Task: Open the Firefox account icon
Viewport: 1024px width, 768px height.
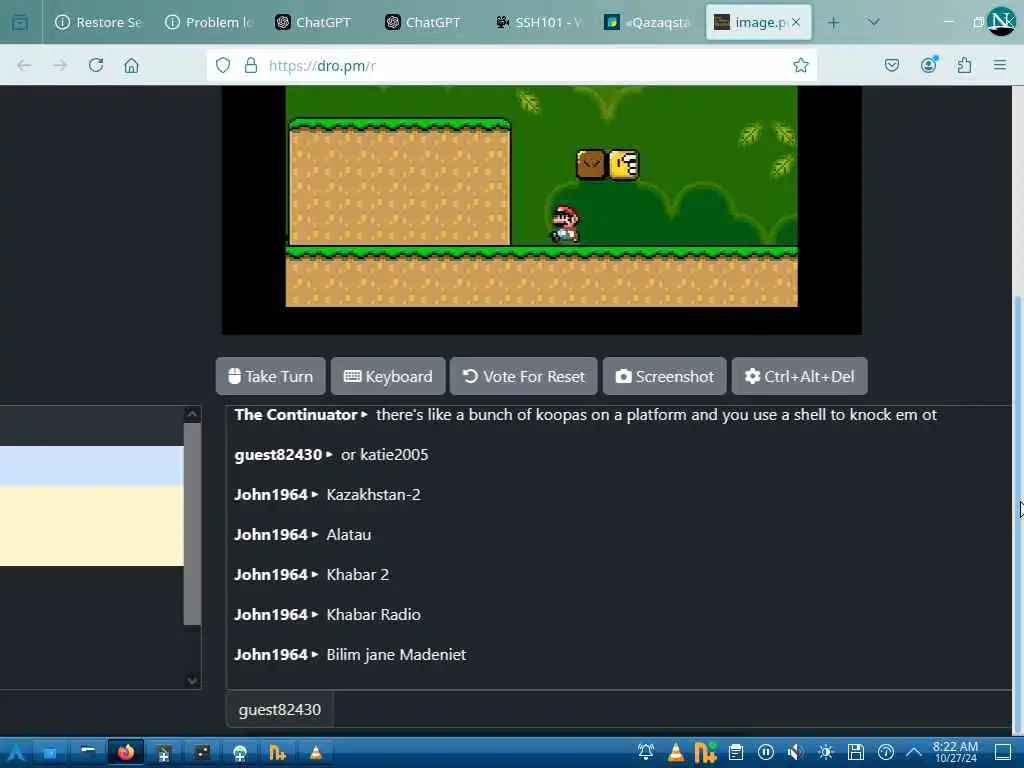Action: point(929,65)
